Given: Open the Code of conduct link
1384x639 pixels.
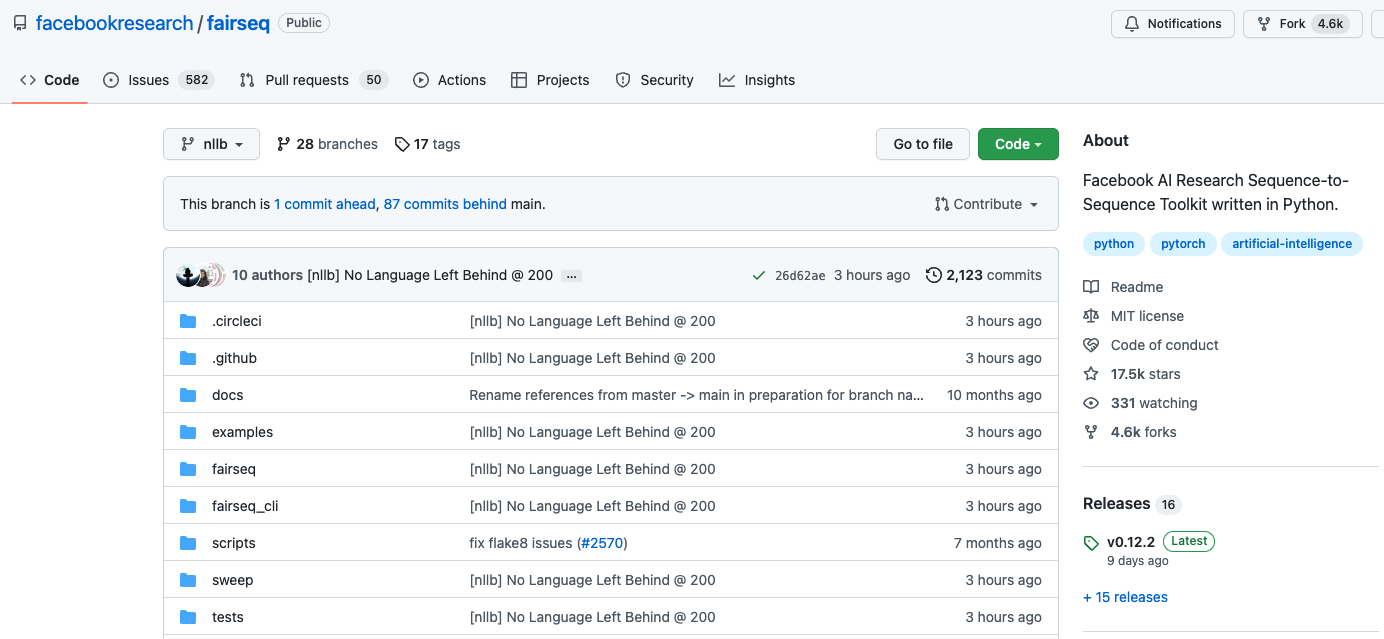Looking at the screenshot, I should pos(1151,345).
